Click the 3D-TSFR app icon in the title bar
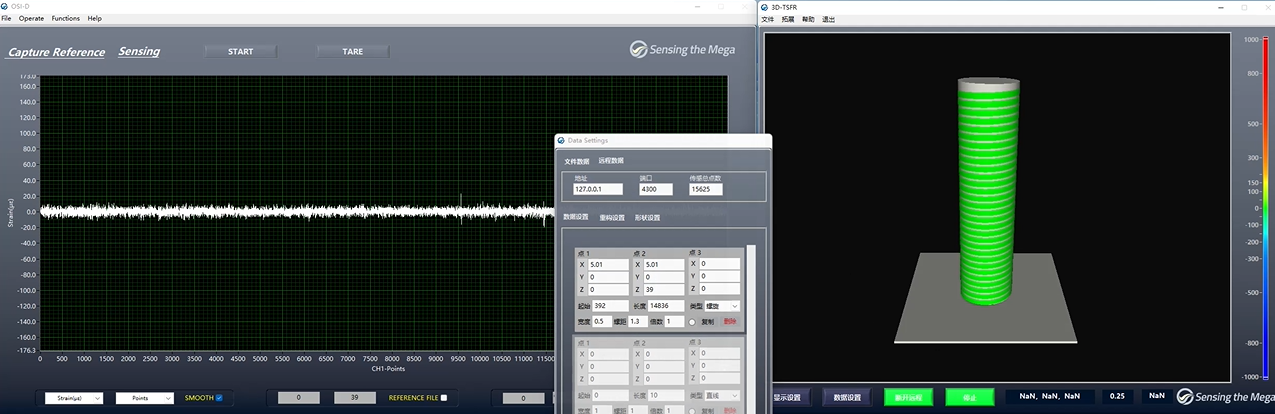The image size is (1275, 414). click(764, 7)
